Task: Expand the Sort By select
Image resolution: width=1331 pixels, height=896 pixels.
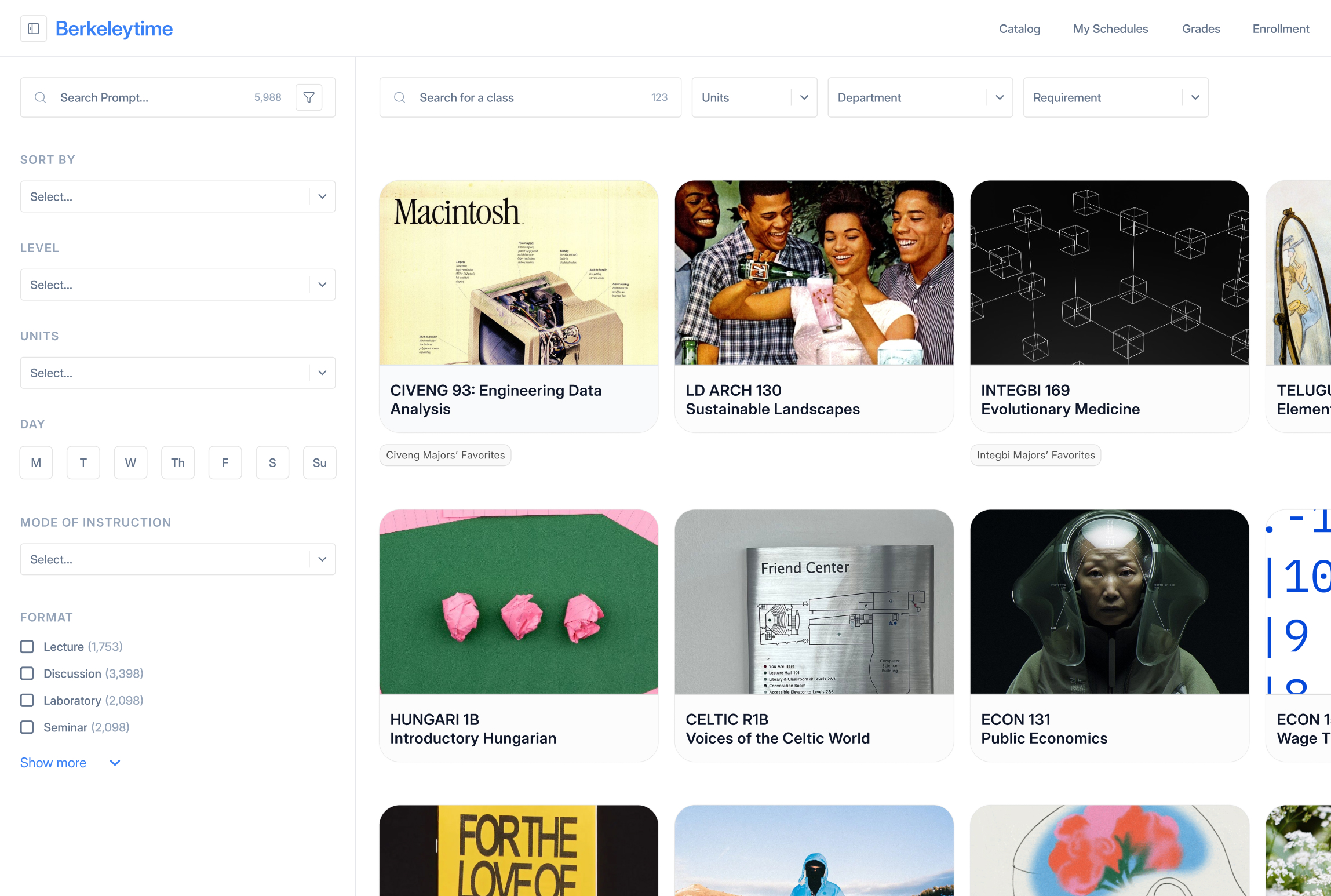Action: (x=178, y=196)
